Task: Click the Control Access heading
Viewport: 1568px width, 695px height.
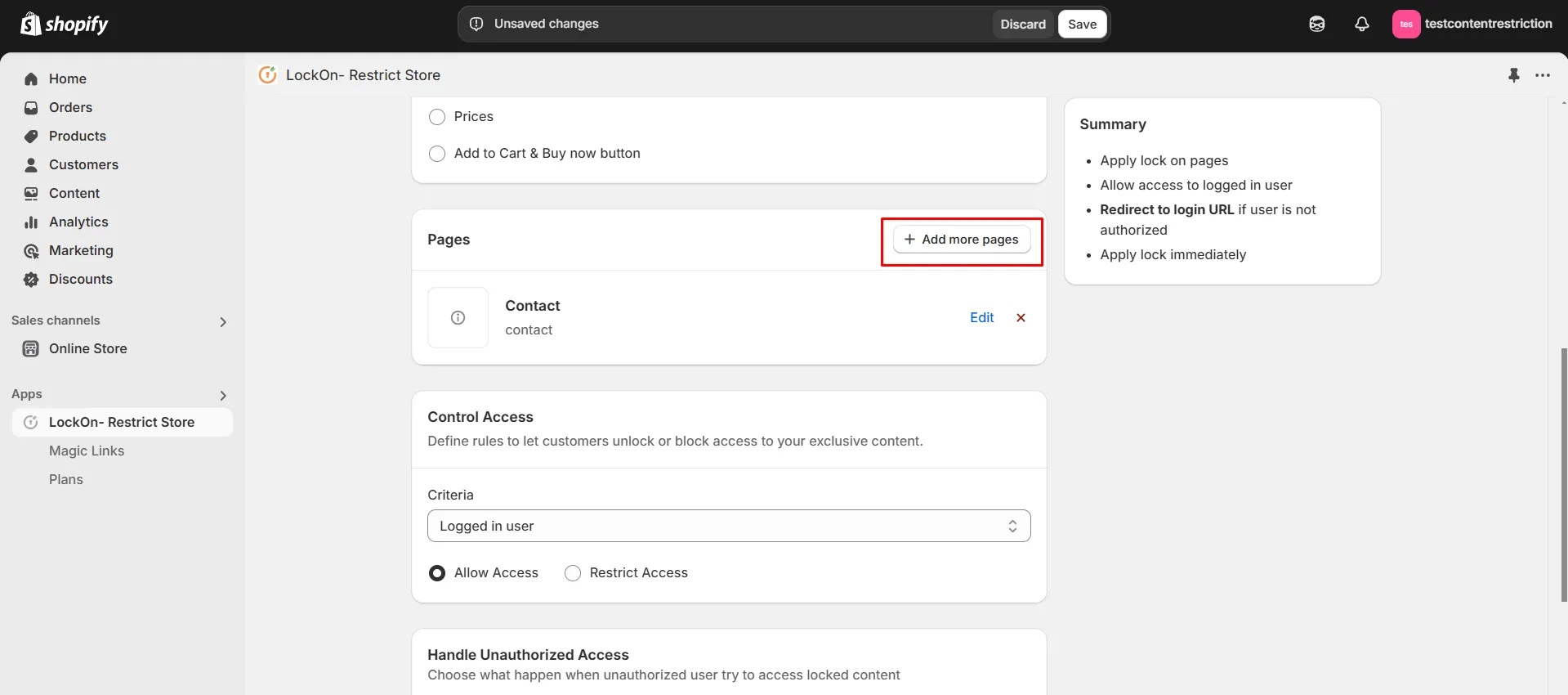Action: [480, 417]
